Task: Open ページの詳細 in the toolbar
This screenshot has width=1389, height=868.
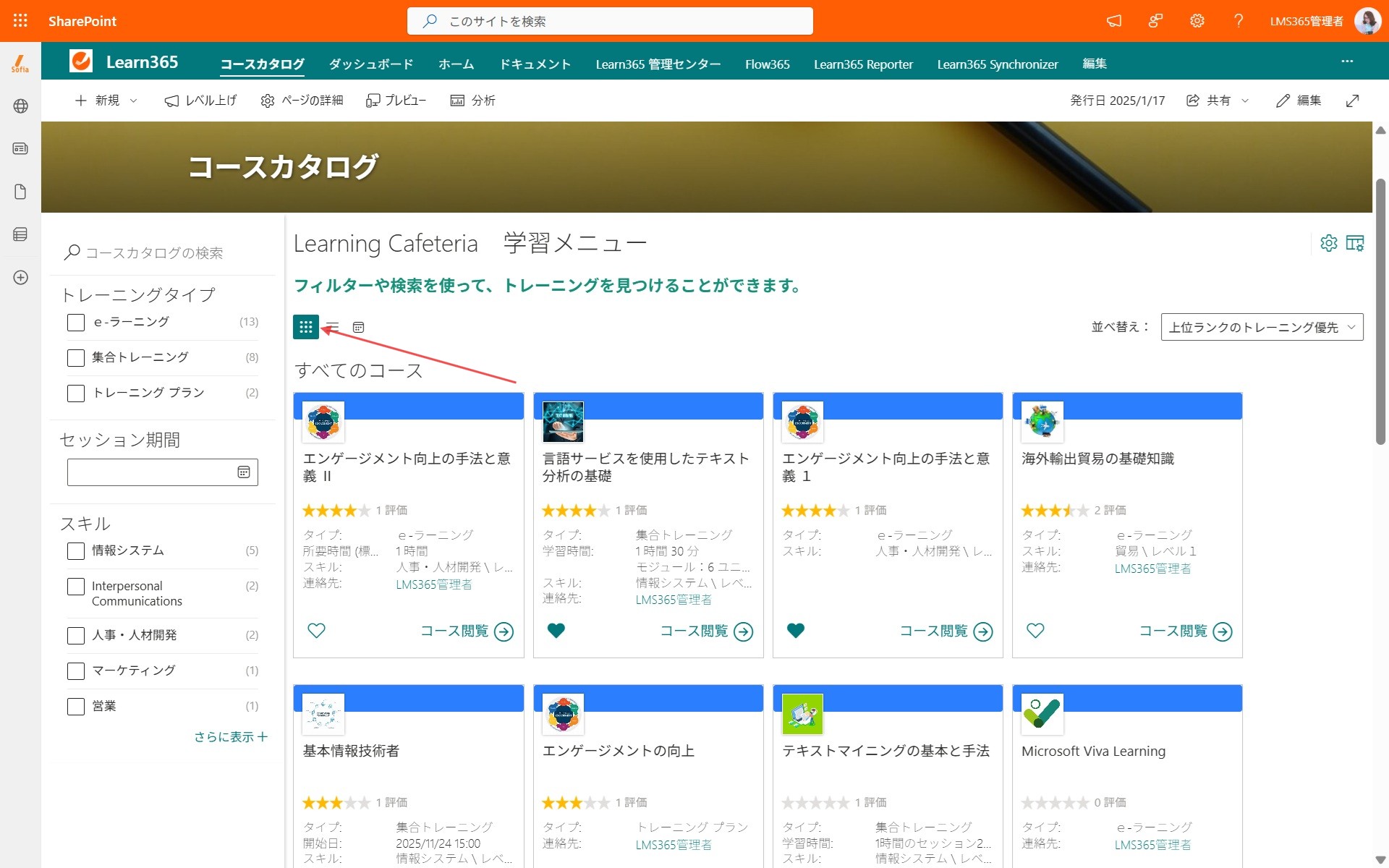Action: [302, 101]
